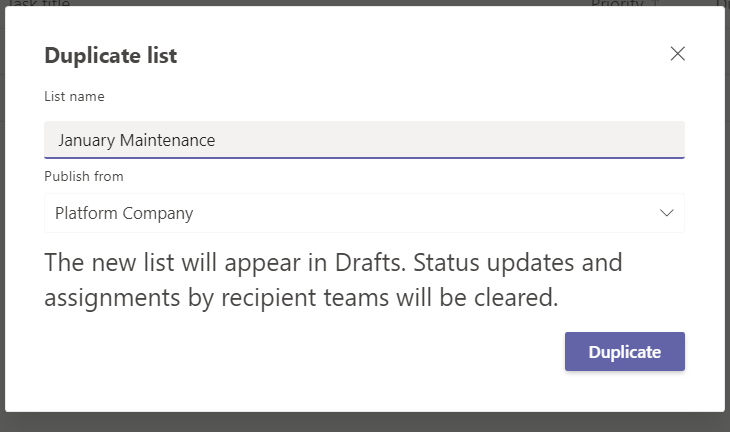Image resolution: width=730 pixels, height=432 pixels.
Task: Click the empty end of the List name field
Action: (x=500, y=140)
